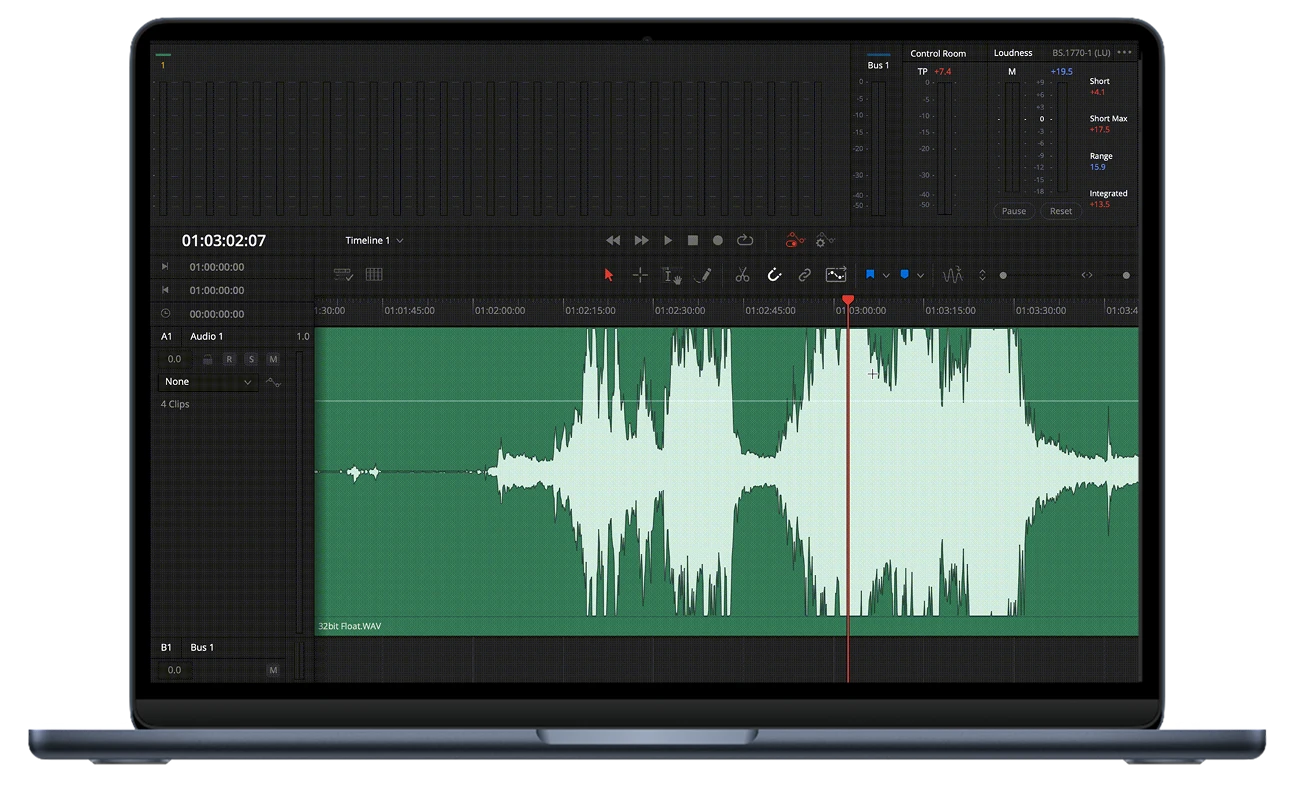Click the blue flag icon

pos(870,274)
